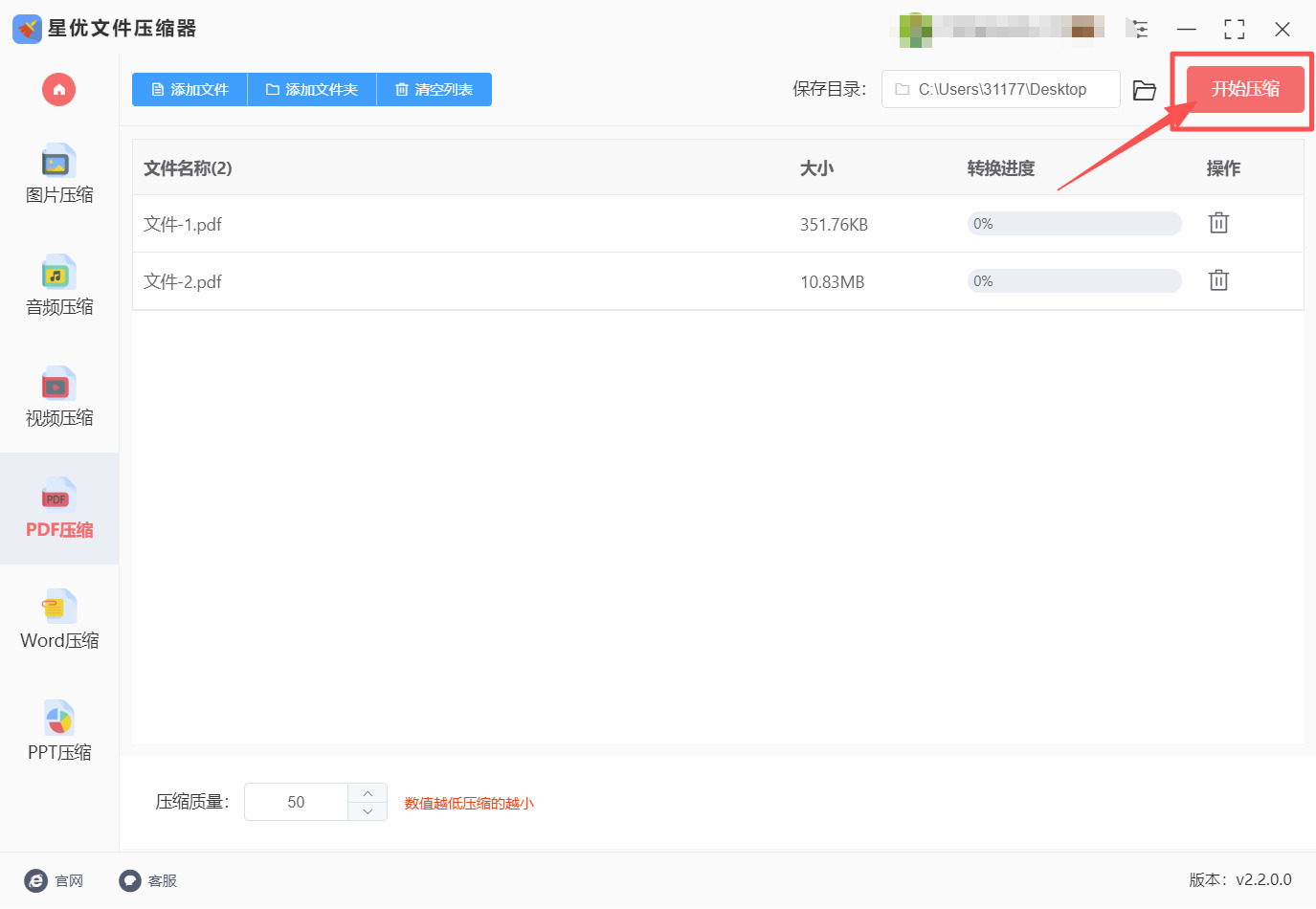
Task: Decrease compression quality with down arrow
Action: coord(368,811)
